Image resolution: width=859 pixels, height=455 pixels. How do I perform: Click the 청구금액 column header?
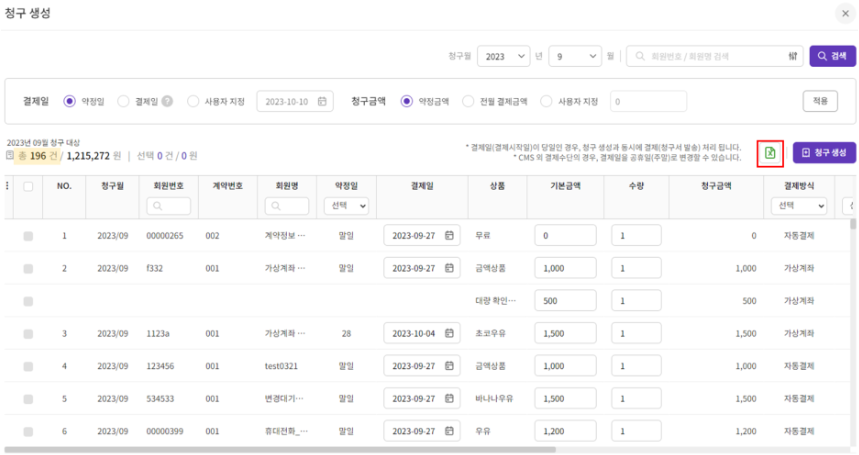pos(716,186)
